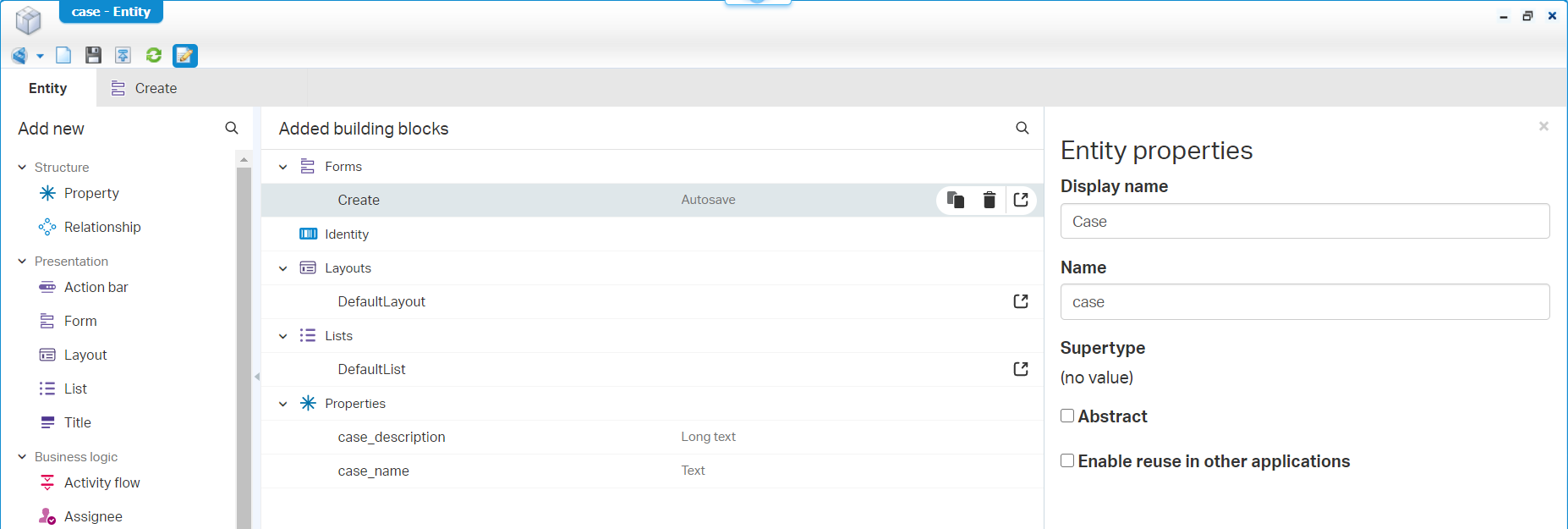
Task: Add a new Property building block
Action: [79, 193]
